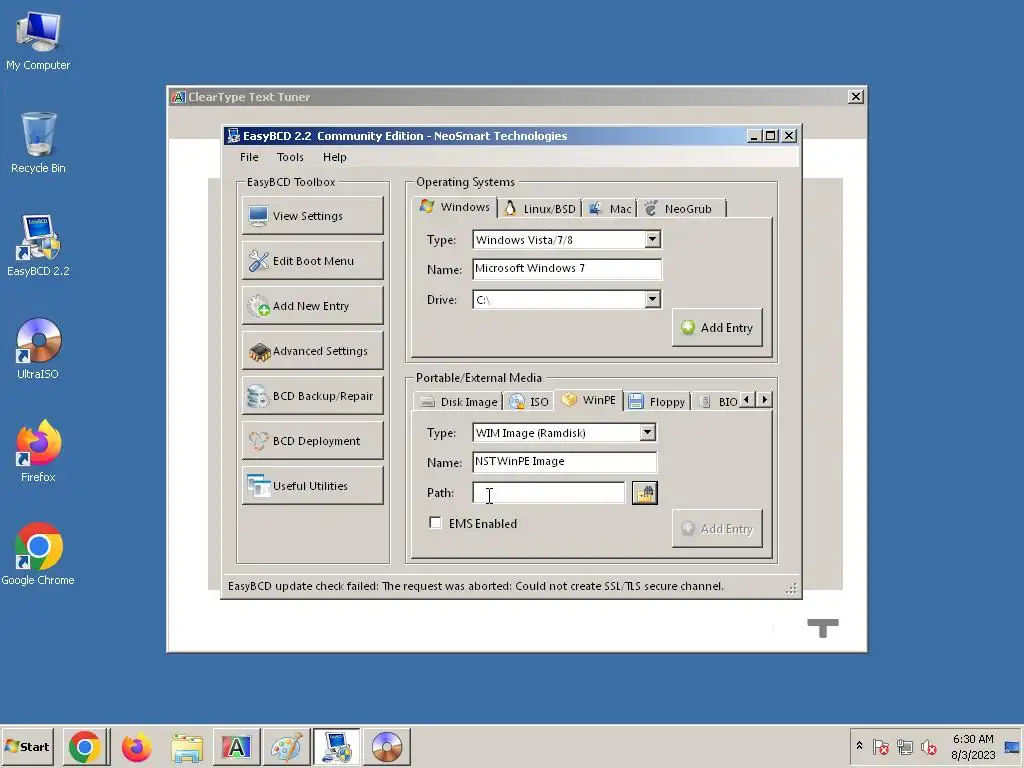The height and width of the screenshot is (768, 1024).
Task: Open Chrome from the taskbar
Action: 85,747
